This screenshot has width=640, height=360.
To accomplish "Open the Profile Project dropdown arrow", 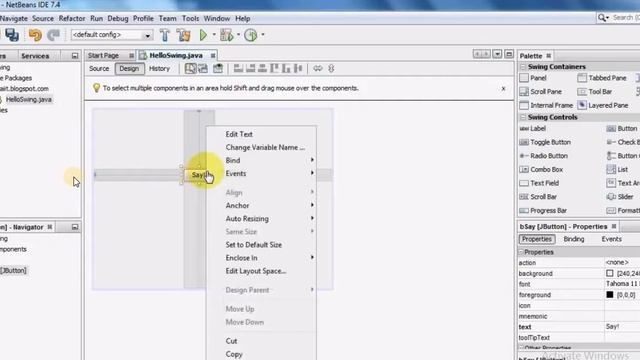I will pos(263,35).
